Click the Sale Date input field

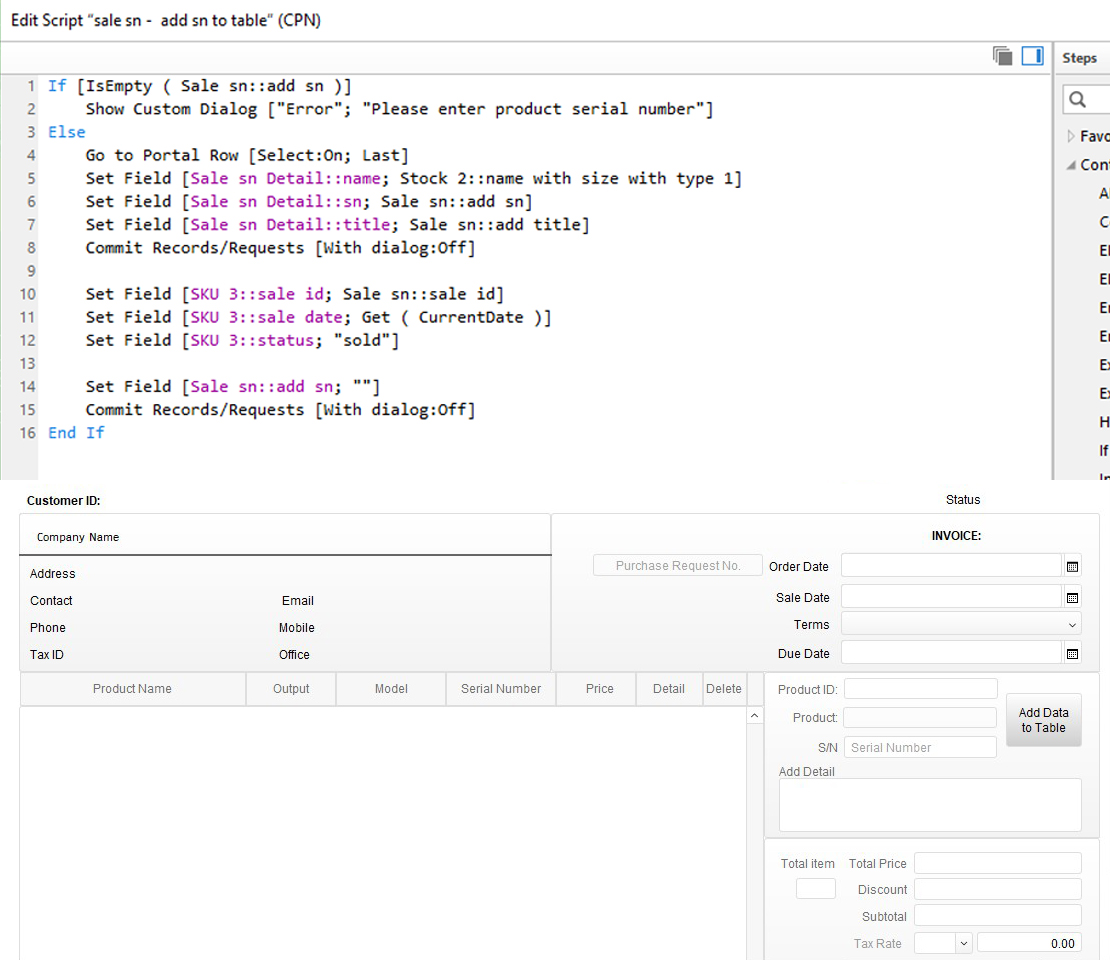(x=951, y=597)
